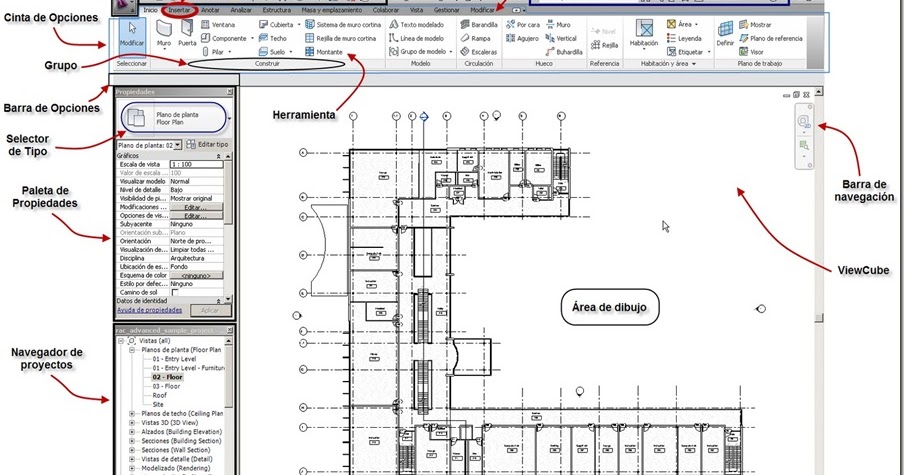Pick the Rampa ramp tool
Image resolution: width=904 pixels, height=475 pixels.
pos(474,38)
